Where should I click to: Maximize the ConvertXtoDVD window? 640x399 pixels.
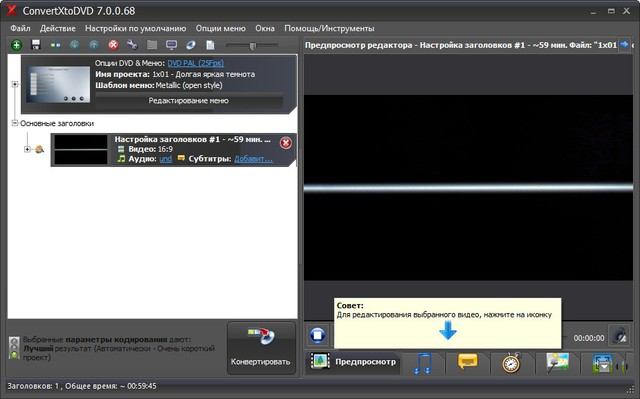[611, 11]
